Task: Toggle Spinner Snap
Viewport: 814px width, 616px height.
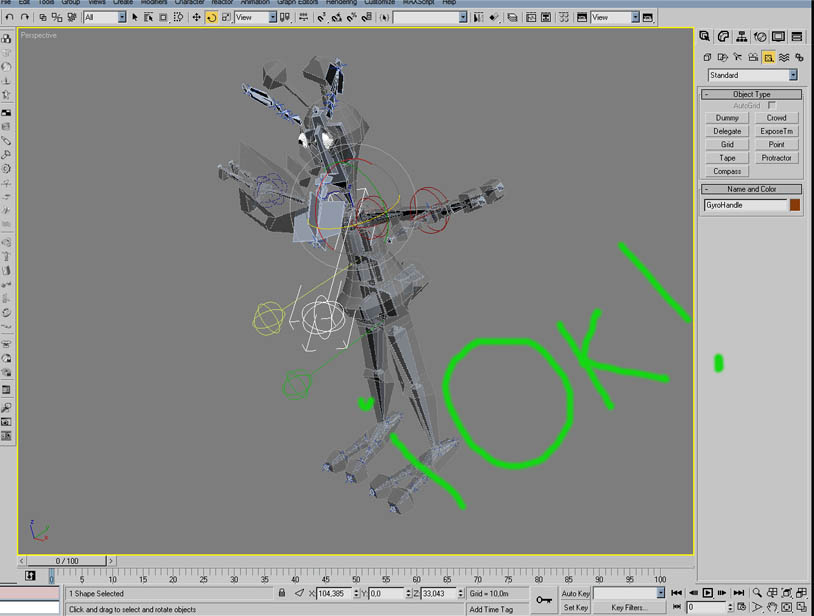Action: pyautogui.click(x=367, y=17)
